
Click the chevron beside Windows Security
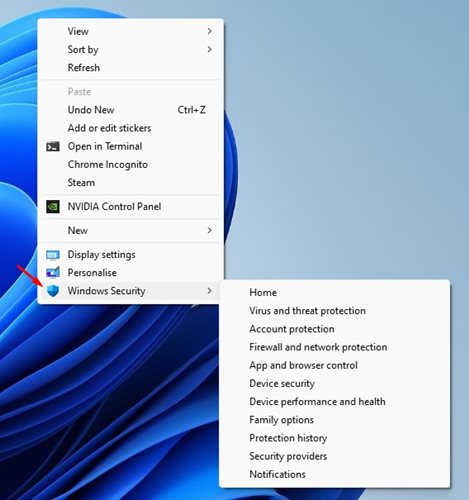[x=209, y=291]
